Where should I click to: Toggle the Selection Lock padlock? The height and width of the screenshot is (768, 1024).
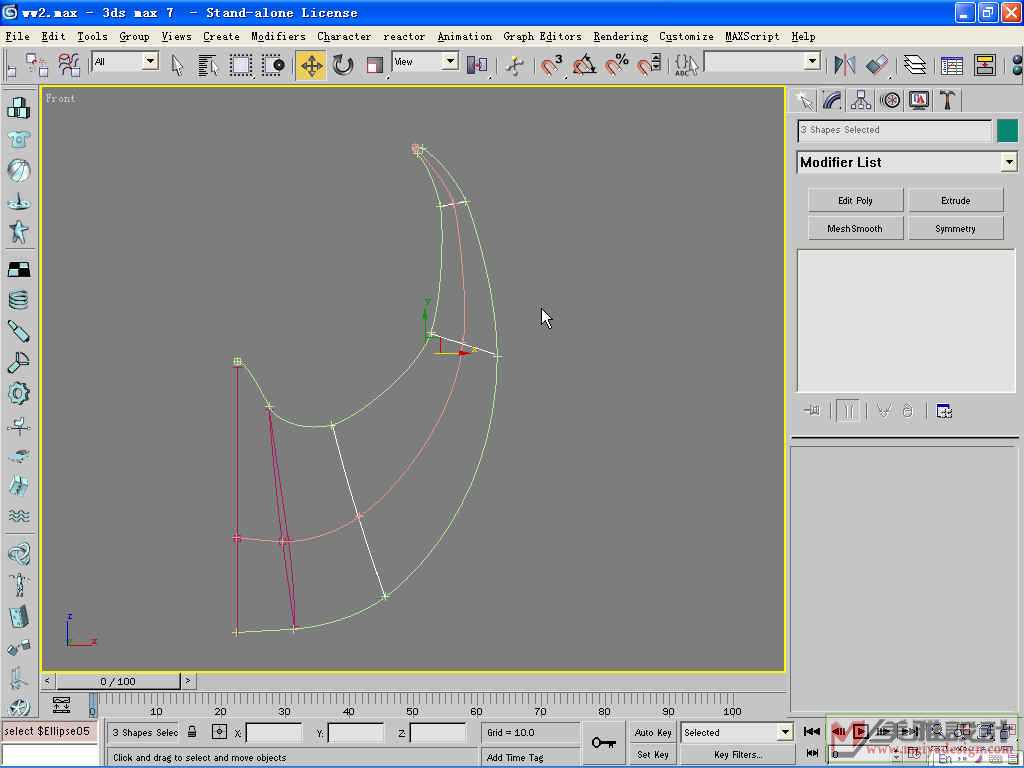click(192, 732)
